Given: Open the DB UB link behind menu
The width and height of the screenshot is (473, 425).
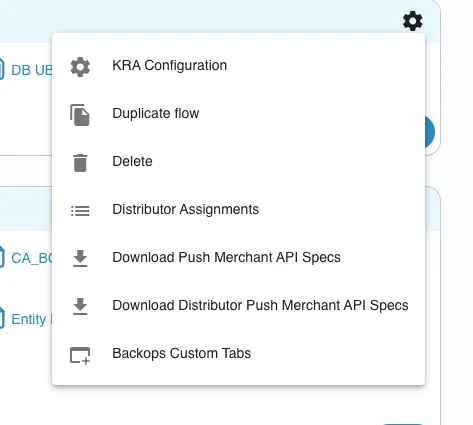Looking at the screenshot, I should click(32, 70).
